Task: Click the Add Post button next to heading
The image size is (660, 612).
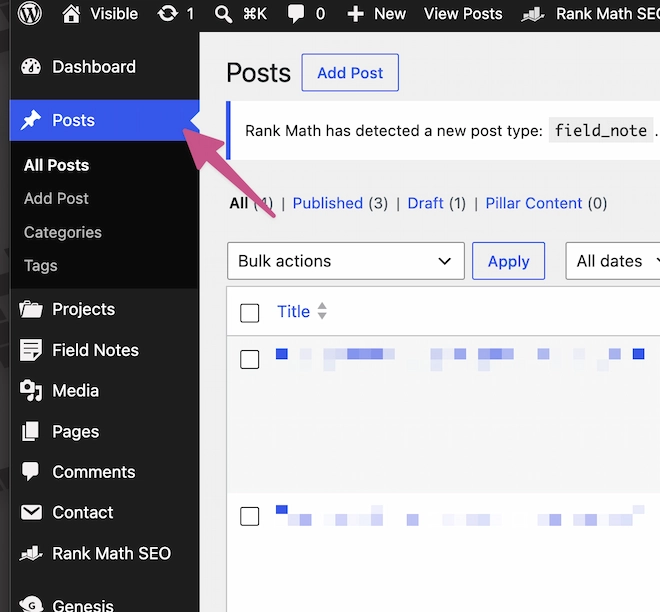Action: [x=350, y=72]
